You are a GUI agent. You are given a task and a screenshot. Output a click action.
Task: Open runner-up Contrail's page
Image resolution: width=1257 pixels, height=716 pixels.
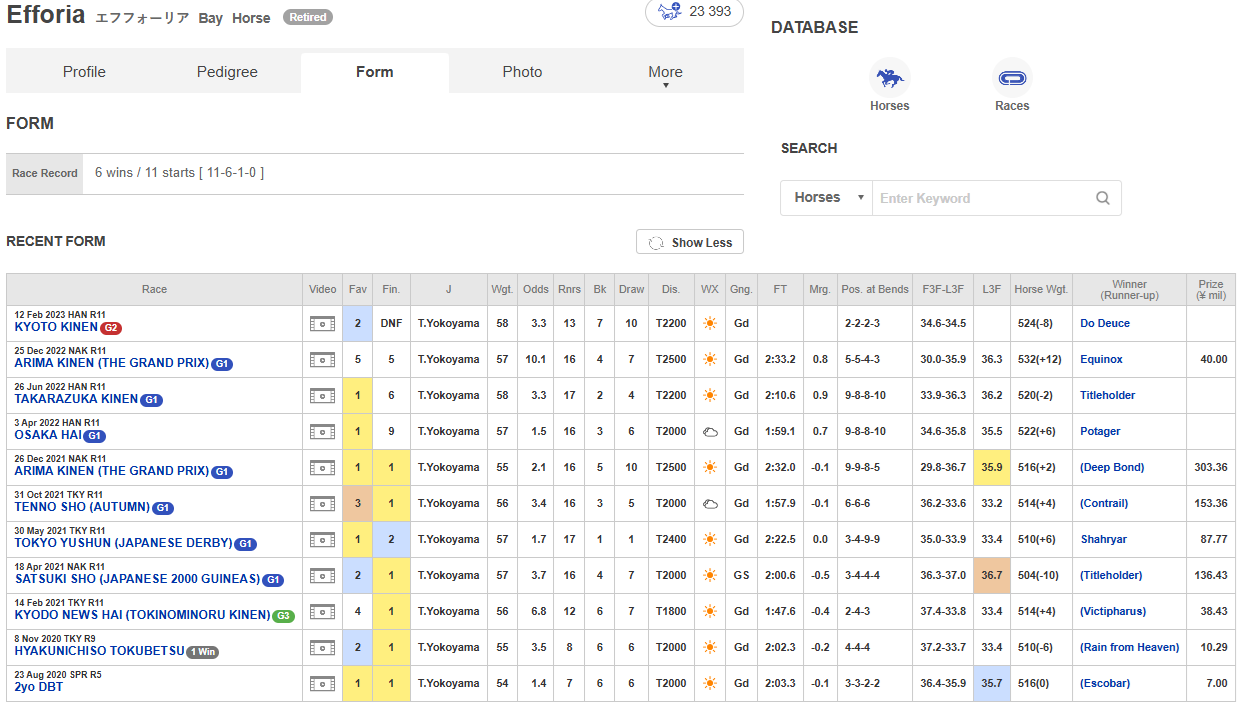coord(1104,504)
